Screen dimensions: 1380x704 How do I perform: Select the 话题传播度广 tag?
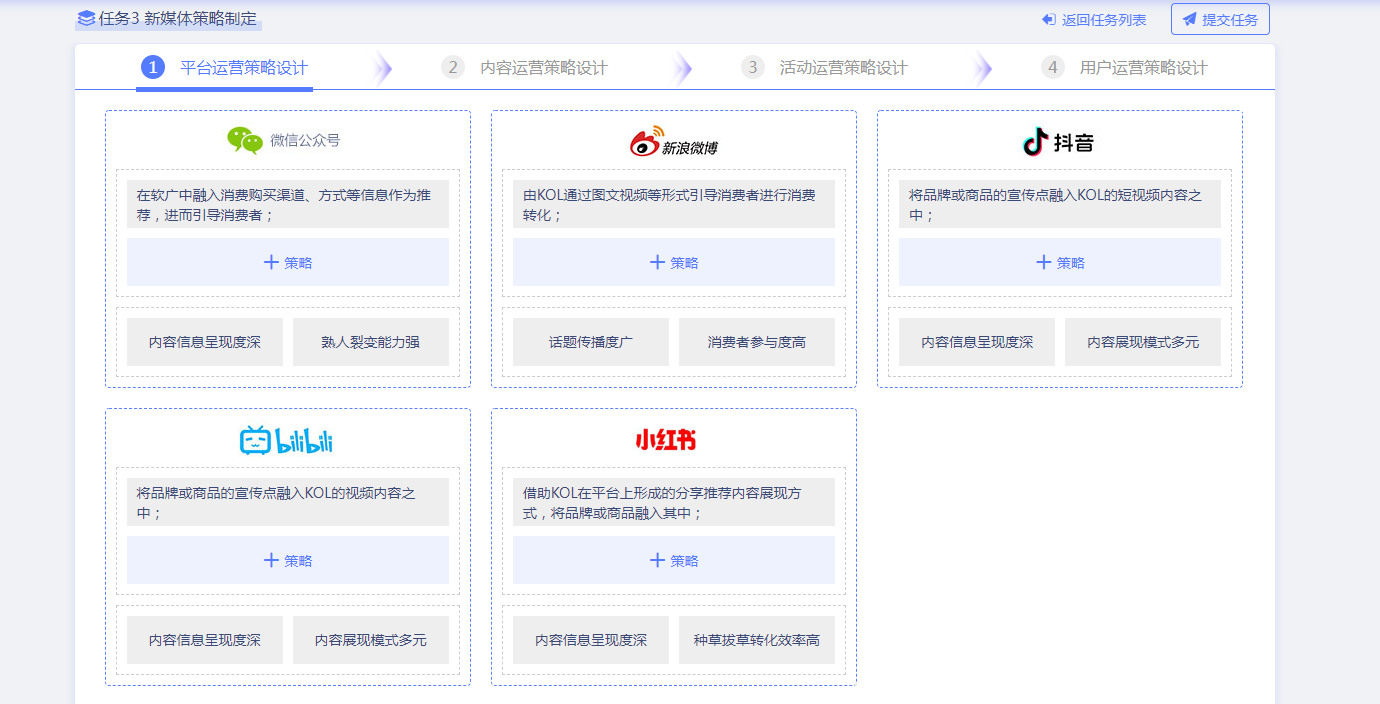pyautogui.click(x=591, y=342)
